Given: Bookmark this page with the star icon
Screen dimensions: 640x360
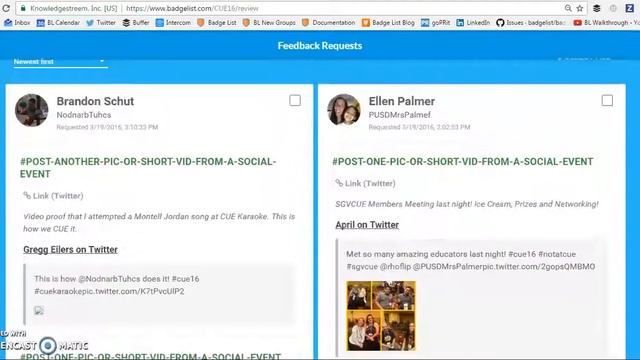Looking at the screenshot, I should point(580,8).
